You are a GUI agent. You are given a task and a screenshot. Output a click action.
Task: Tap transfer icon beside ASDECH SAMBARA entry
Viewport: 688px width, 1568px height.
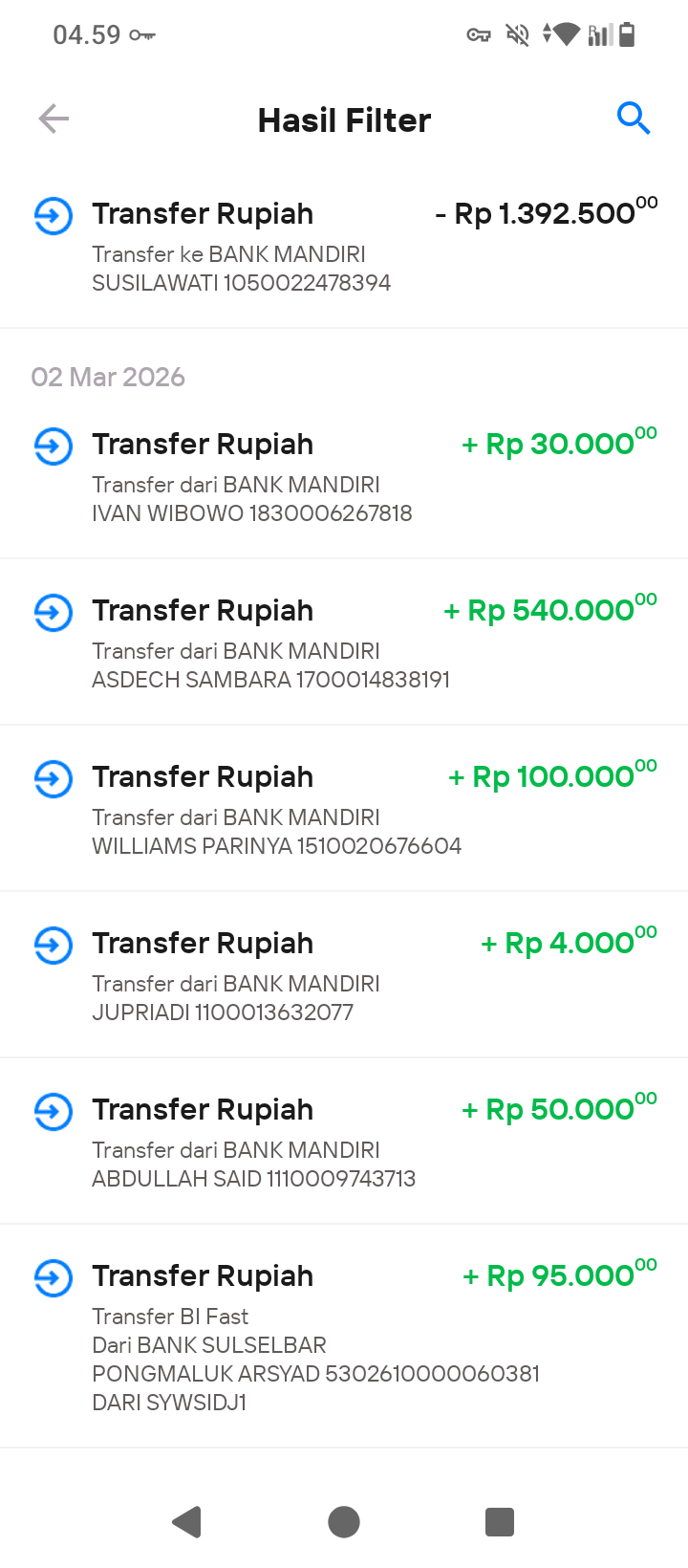[x=54, y=612]
